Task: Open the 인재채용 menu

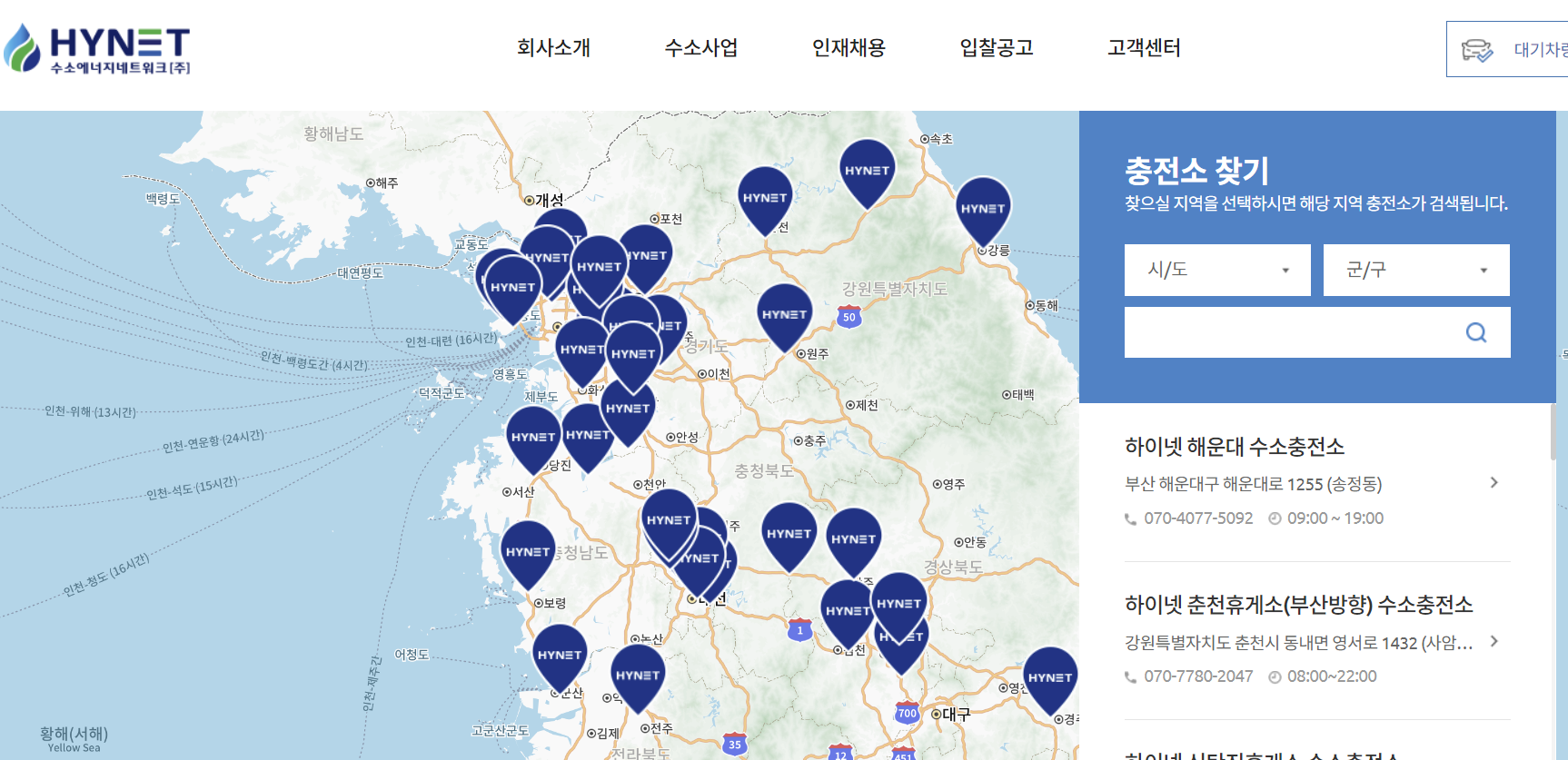Action: (x=849, y=48)
